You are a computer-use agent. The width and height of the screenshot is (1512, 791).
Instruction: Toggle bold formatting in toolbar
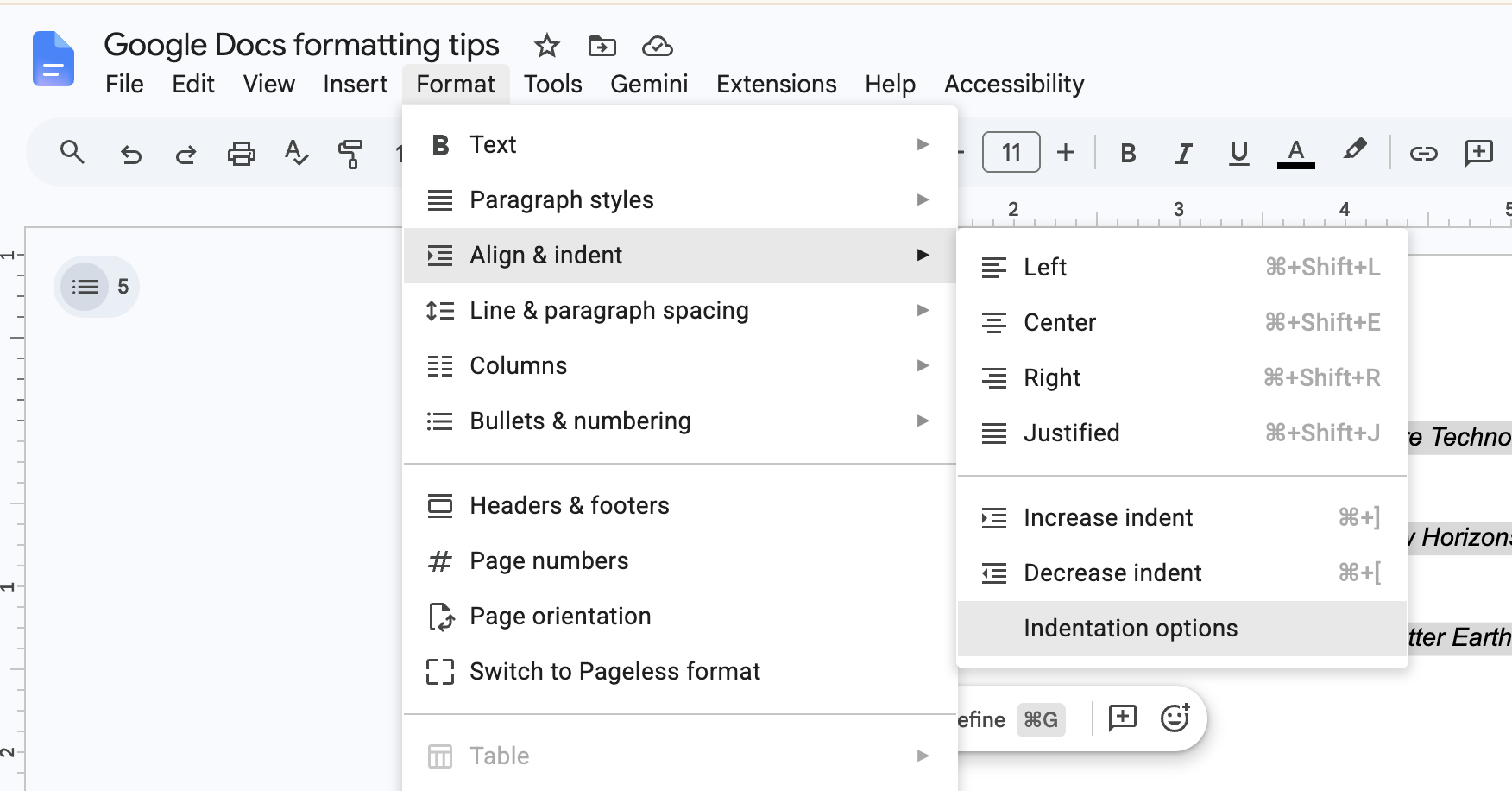(1128, 153)
